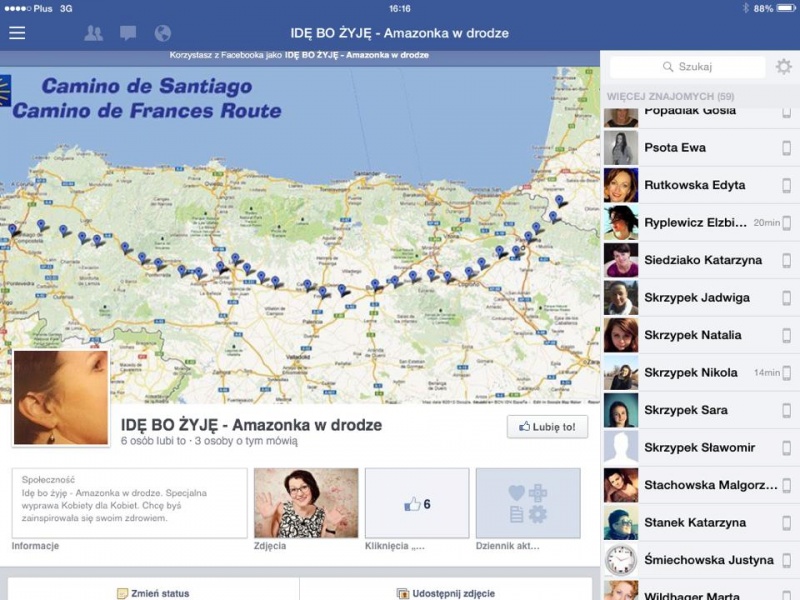Open chat with Stanek Katarzyna
This screenshot has width=800, height=600.
coord(700,523)
